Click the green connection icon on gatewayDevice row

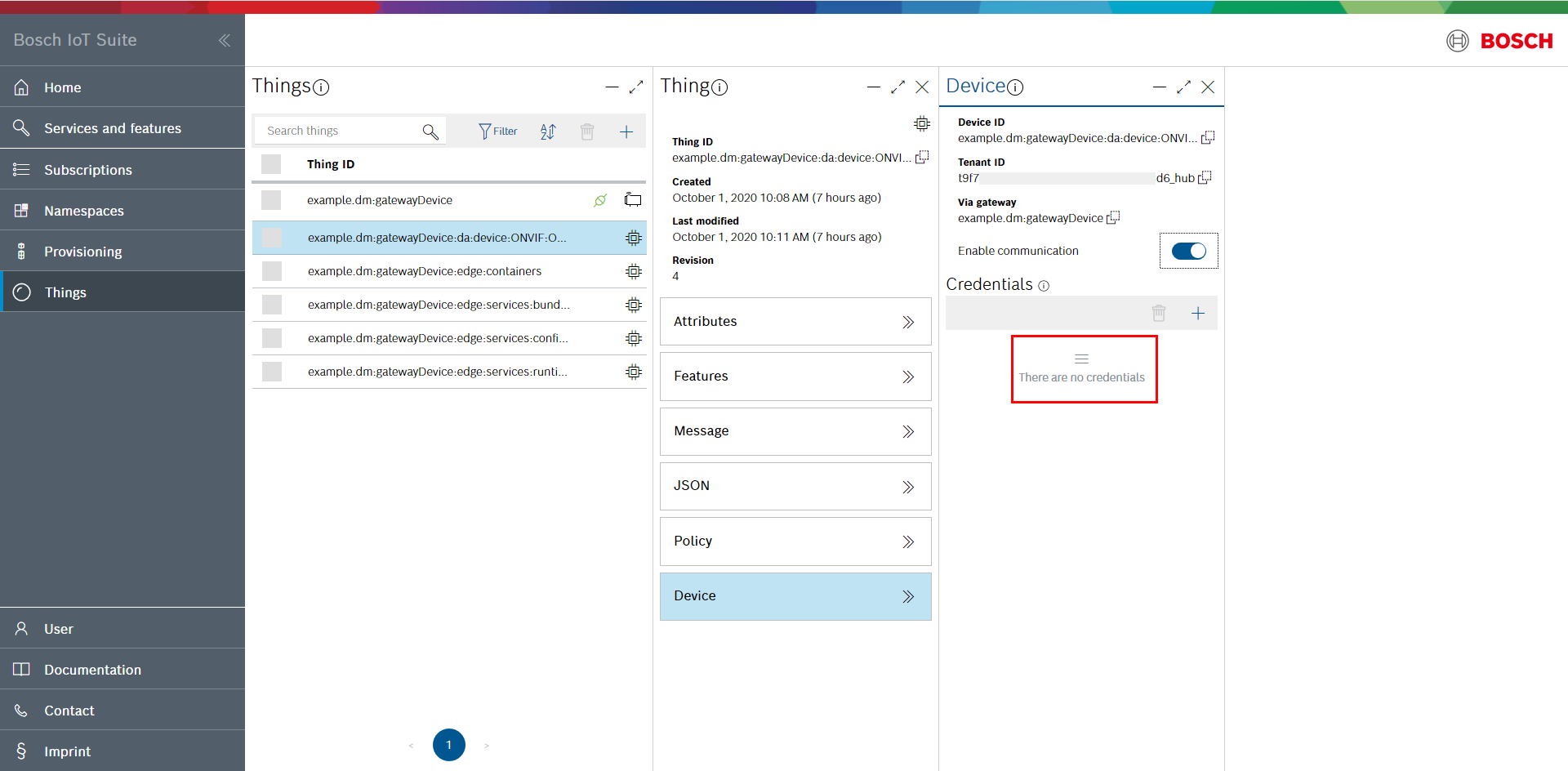(600, 200)
